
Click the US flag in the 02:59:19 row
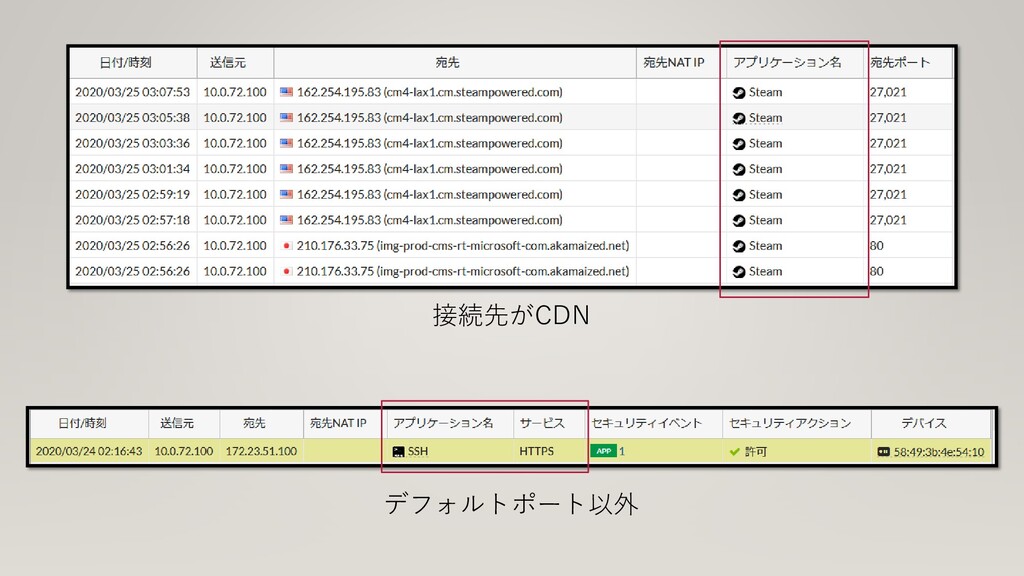point(286,194)
